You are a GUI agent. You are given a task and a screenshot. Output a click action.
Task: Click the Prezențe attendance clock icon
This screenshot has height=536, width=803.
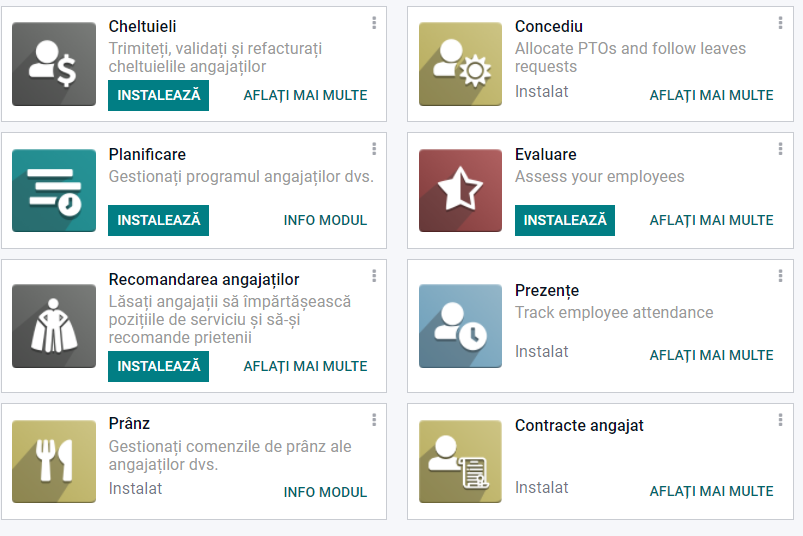(x=460, y=326)
